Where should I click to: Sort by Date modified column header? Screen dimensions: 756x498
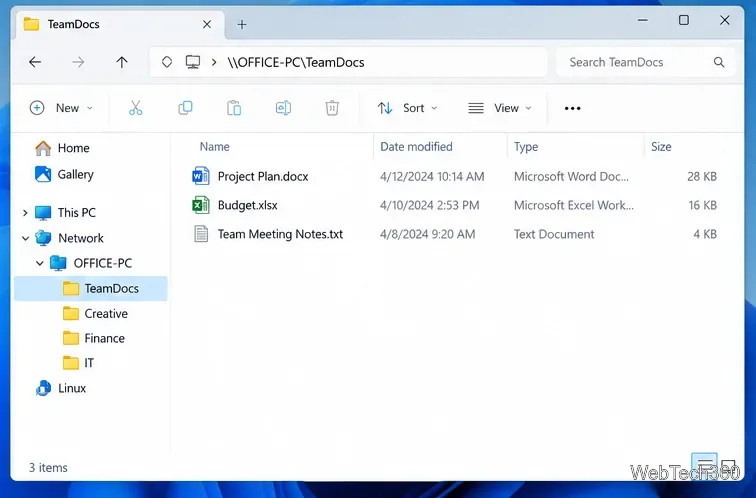(x=416, y=147)
